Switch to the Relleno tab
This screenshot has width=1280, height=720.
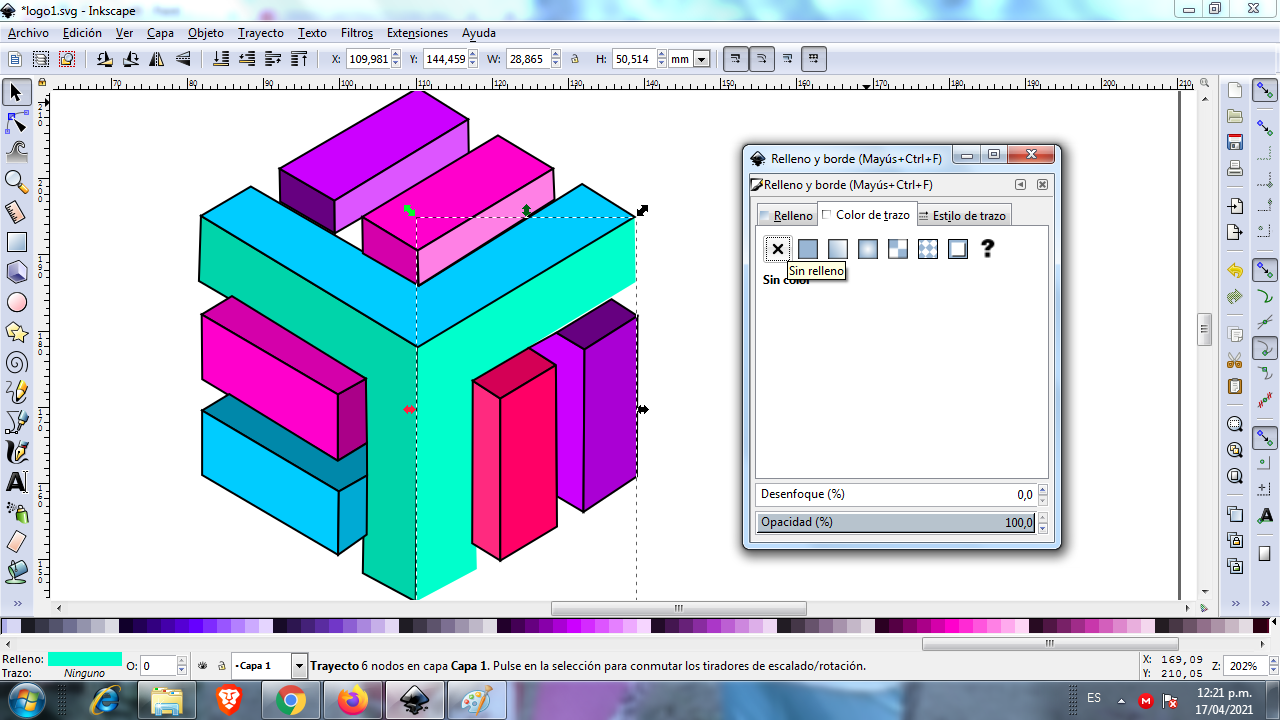(786, 215)
